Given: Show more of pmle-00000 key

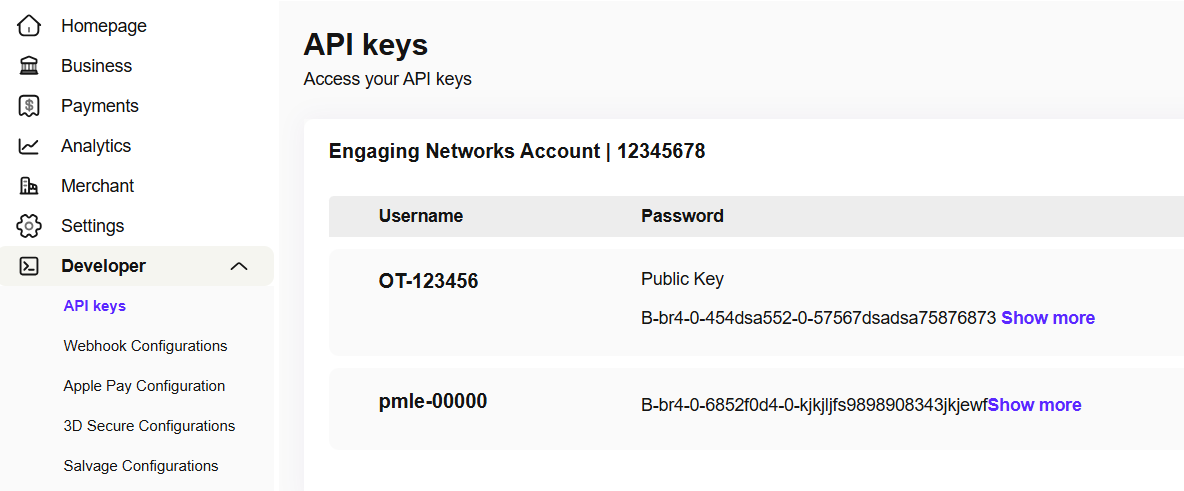Looking at the screenshot, I should point(1034,405).
